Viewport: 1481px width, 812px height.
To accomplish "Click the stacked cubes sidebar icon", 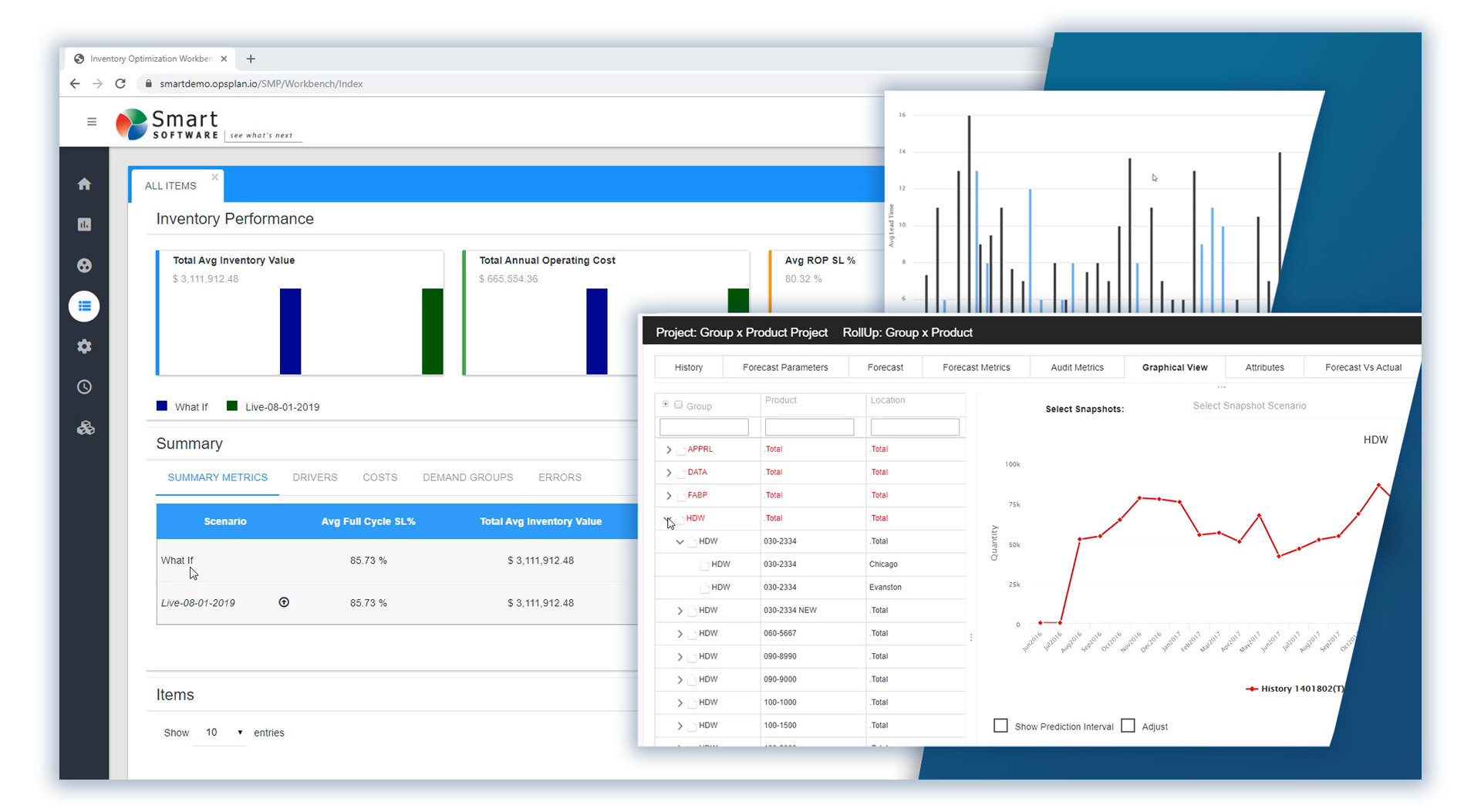I will coord(85,428).
